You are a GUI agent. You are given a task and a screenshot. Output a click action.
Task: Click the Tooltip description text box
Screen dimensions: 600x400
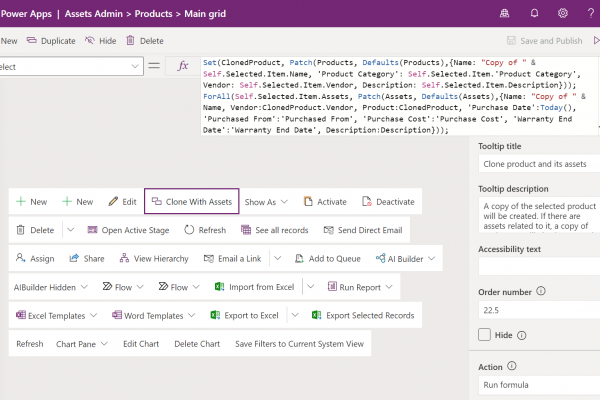click(539, 215)
